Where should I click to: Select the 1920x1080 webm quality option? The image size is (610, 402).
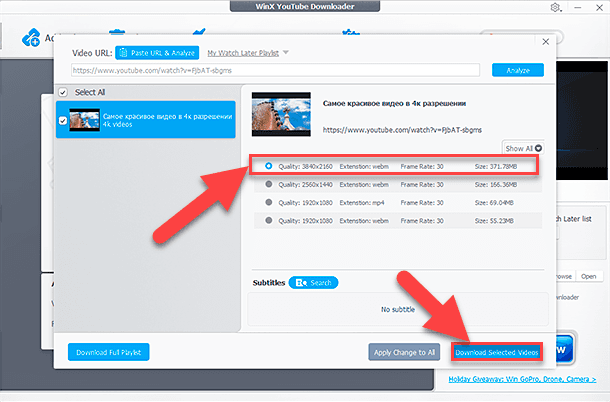(x=268, y=220)
